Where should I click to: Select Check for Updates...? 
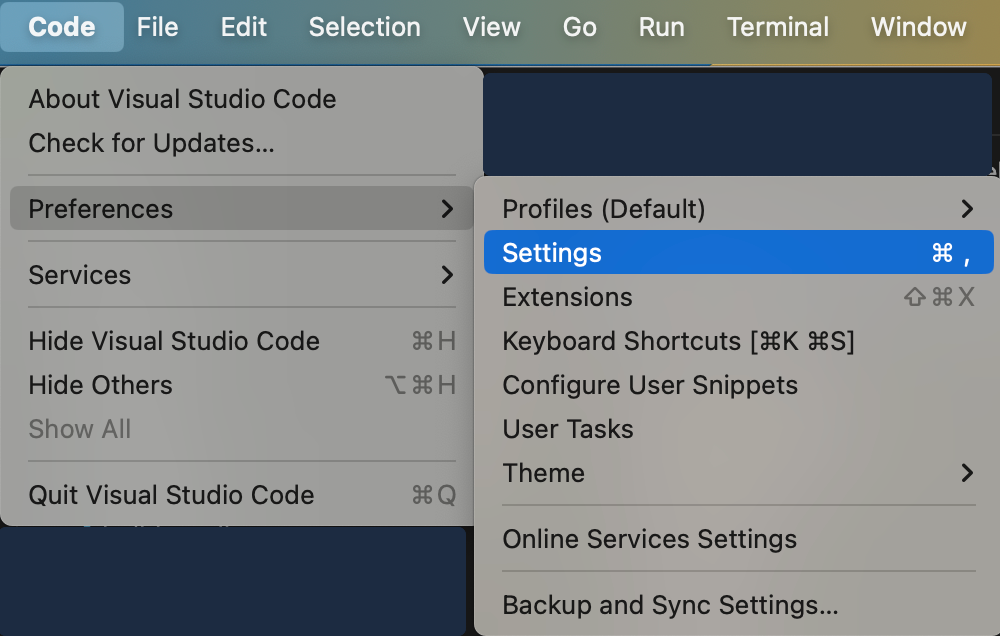tap(242, 143)
